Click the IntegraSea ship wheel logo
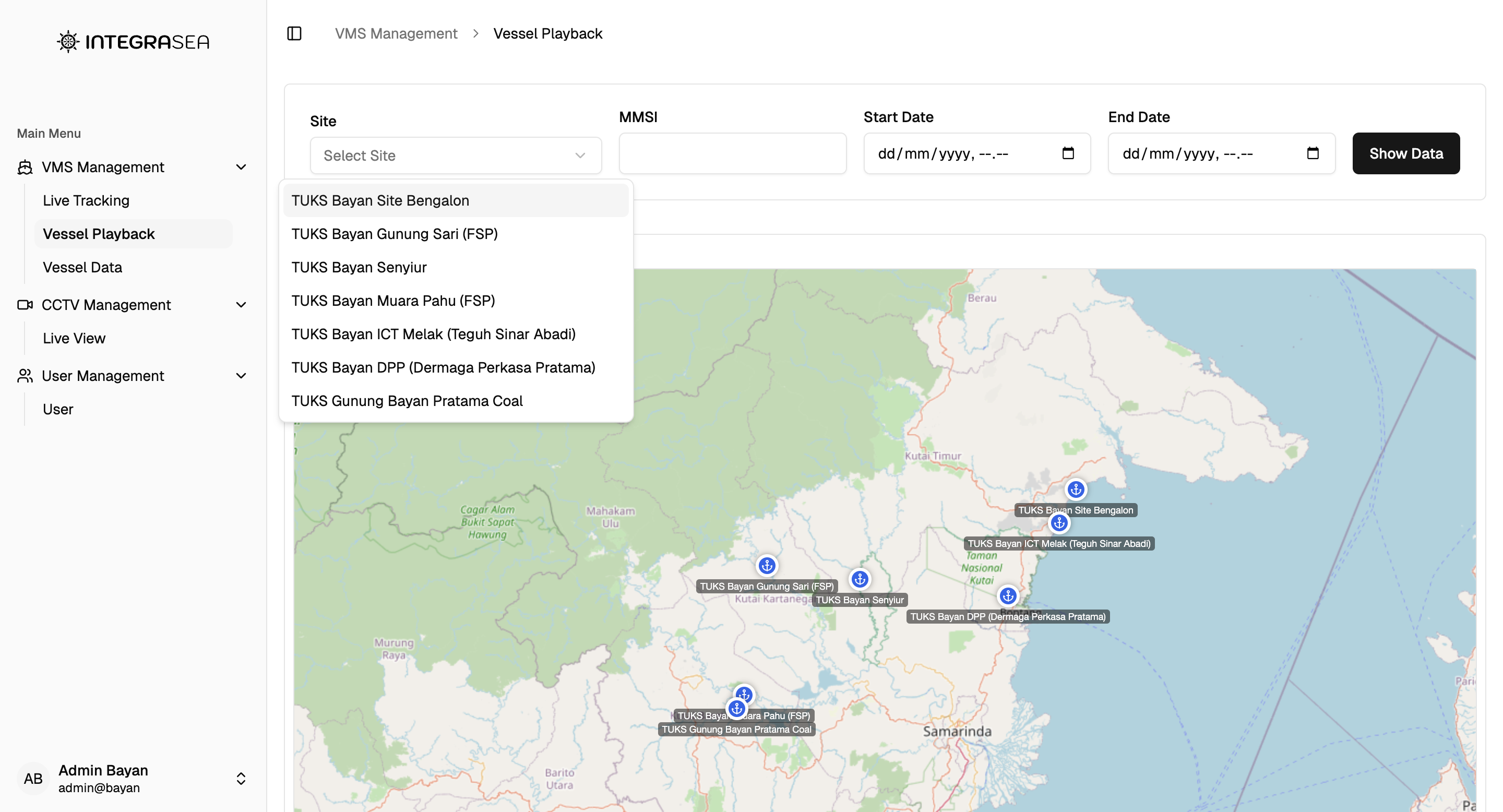 point(68,41)
